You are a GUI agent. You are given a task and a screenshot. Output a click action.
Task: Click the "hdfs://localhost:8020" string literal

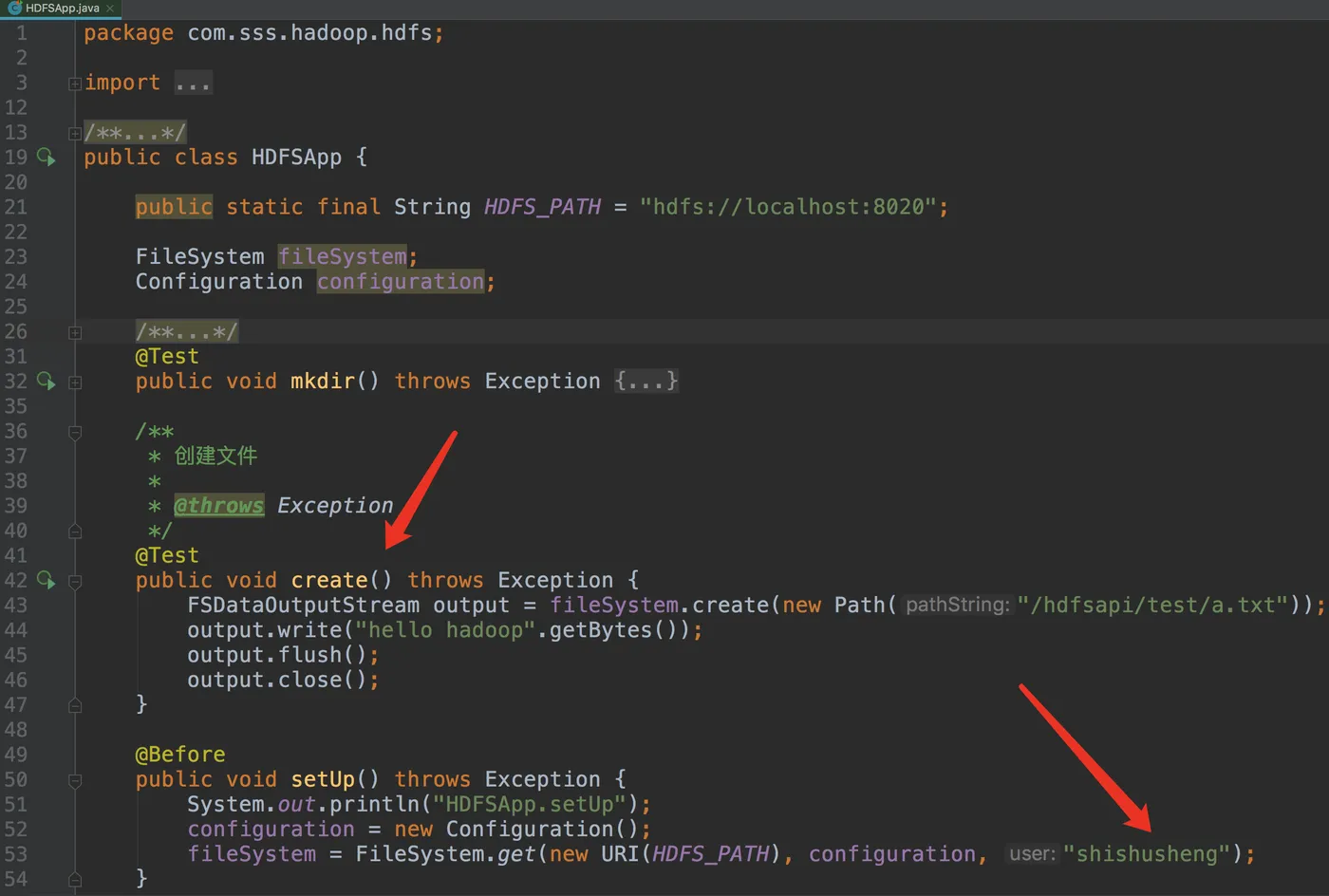coord(788,207)
